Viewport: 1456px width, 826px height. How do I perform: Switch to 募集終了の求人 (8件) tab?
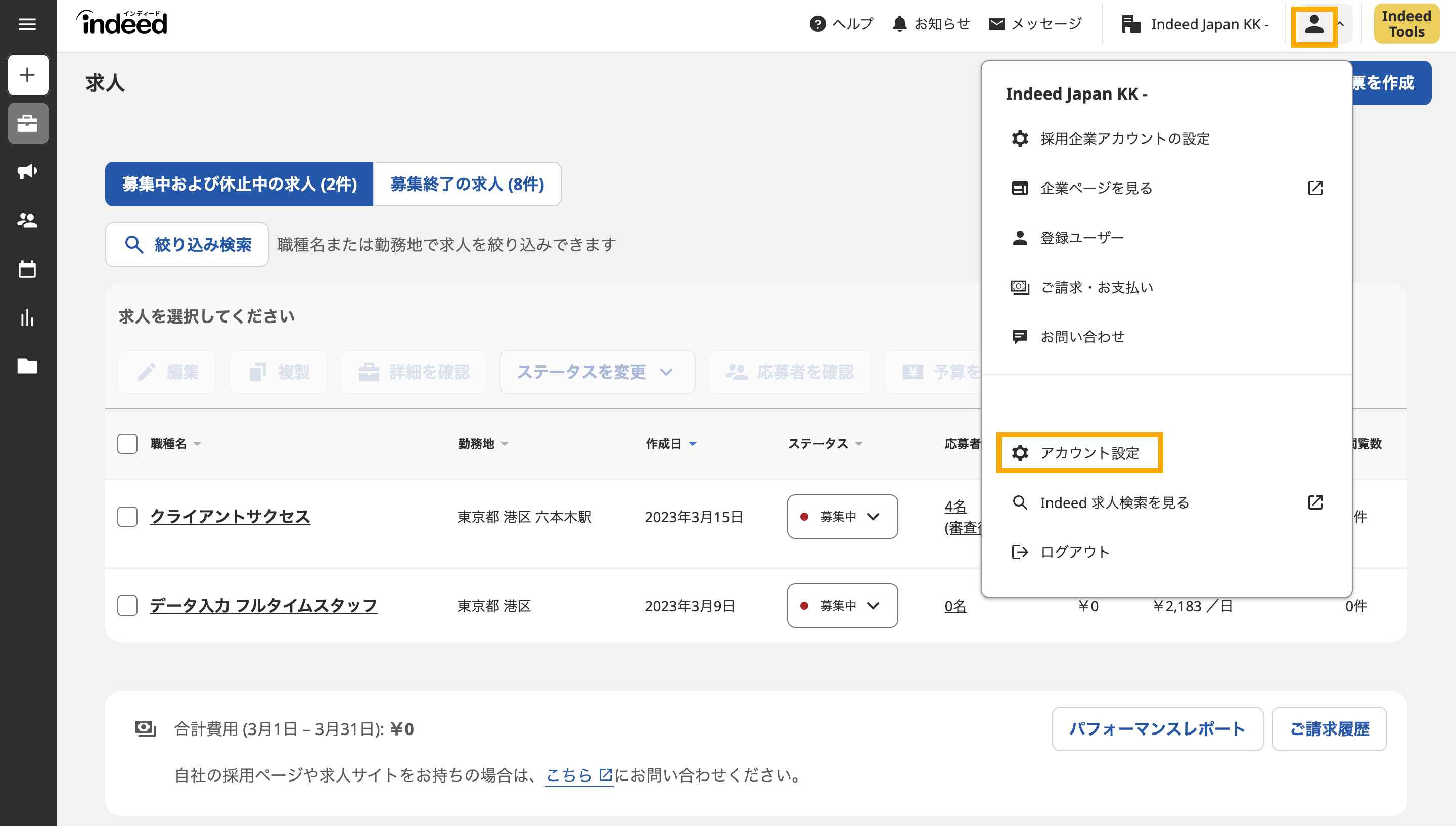(467, 184)
